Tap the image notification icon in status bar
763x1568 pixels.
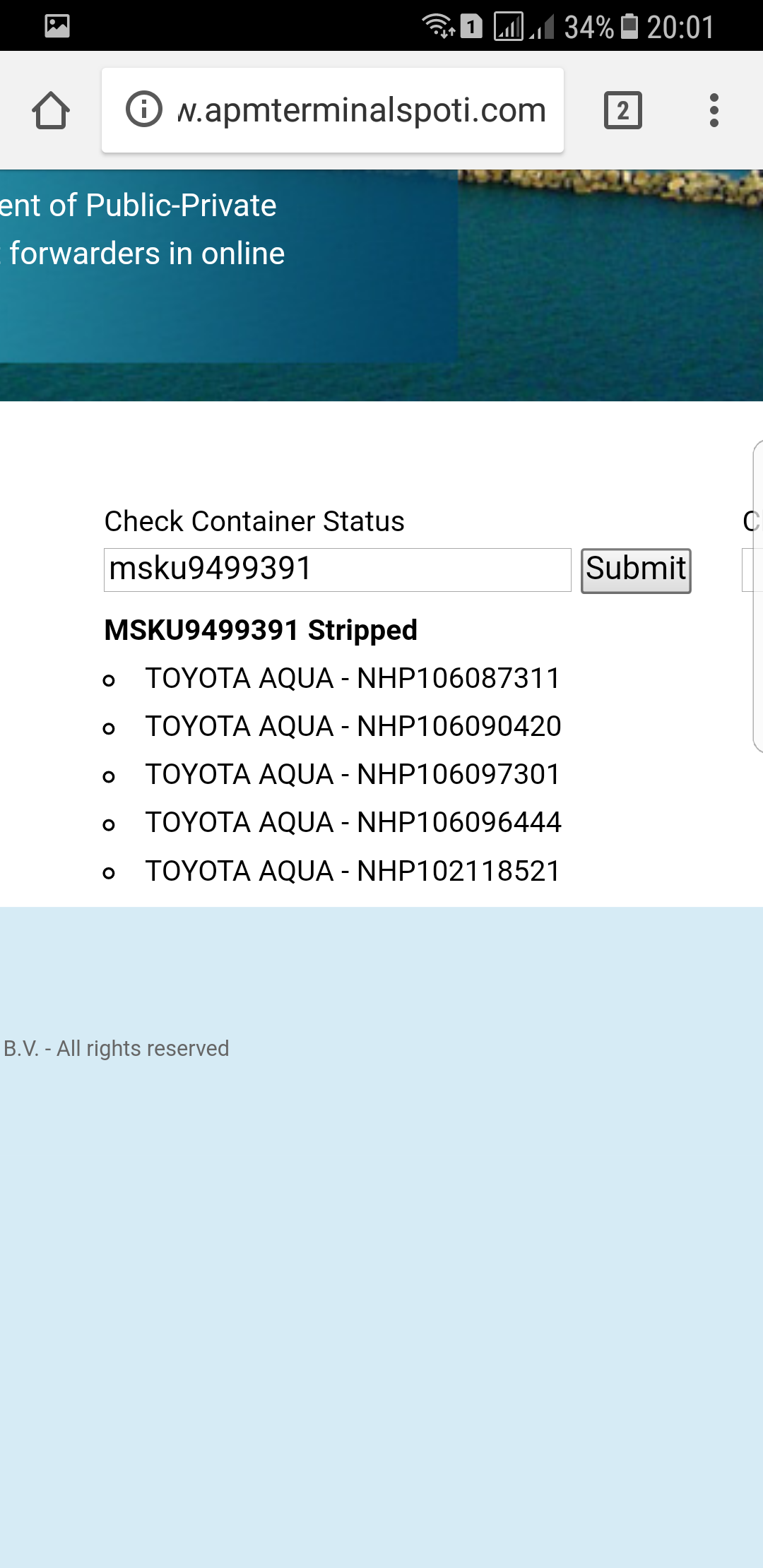(57, 26)
